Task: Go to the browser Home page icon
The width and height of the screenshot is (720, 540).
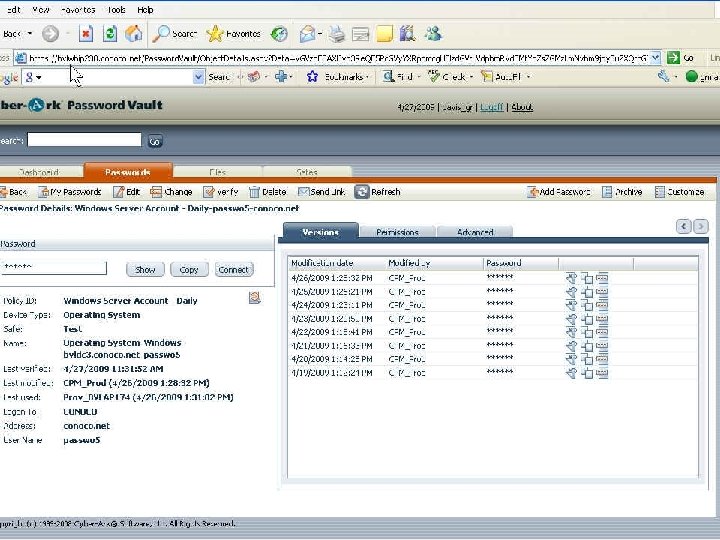Action: [x=134, y=34]
